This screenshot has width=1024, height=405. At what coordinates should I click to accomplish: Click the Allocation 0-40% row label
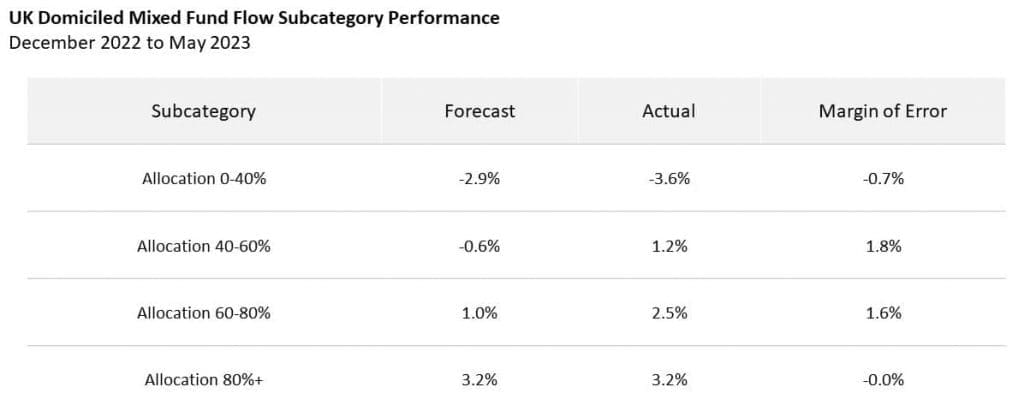(x=204, y=179)
